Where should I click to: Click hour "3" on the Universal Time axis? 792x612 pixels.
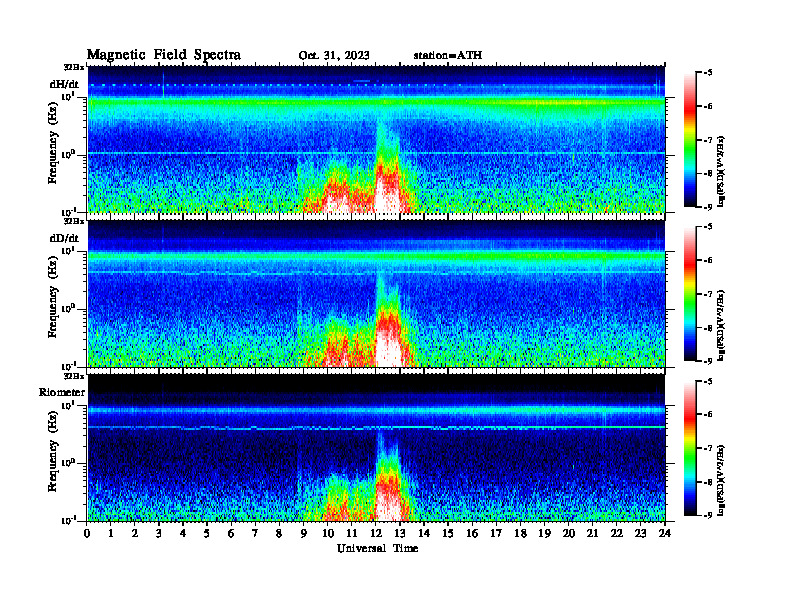tap(159, 533)
